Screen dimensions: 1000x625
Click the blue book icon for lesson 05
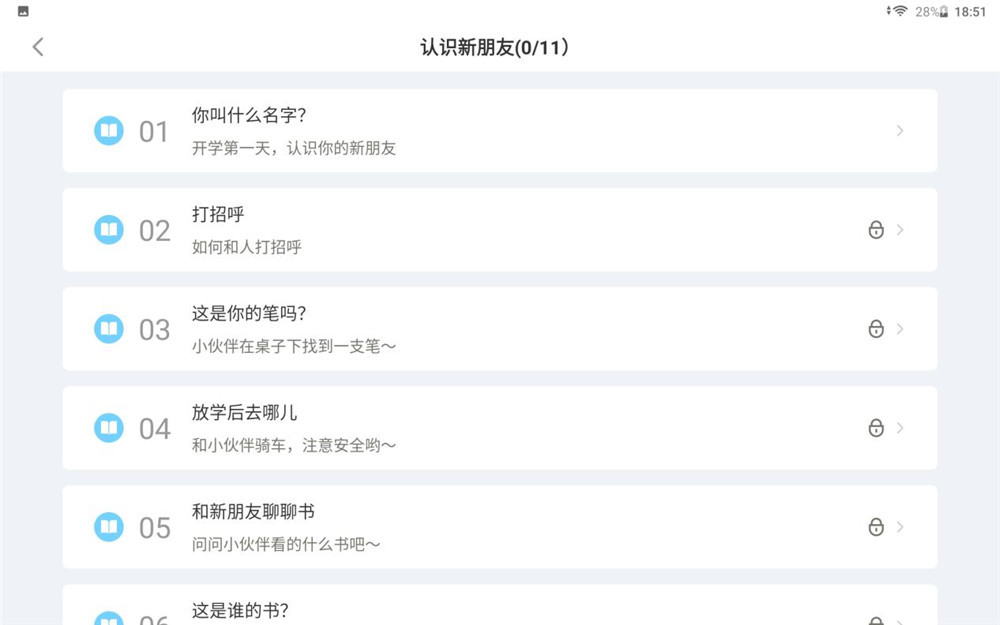(x=109, y=527)
